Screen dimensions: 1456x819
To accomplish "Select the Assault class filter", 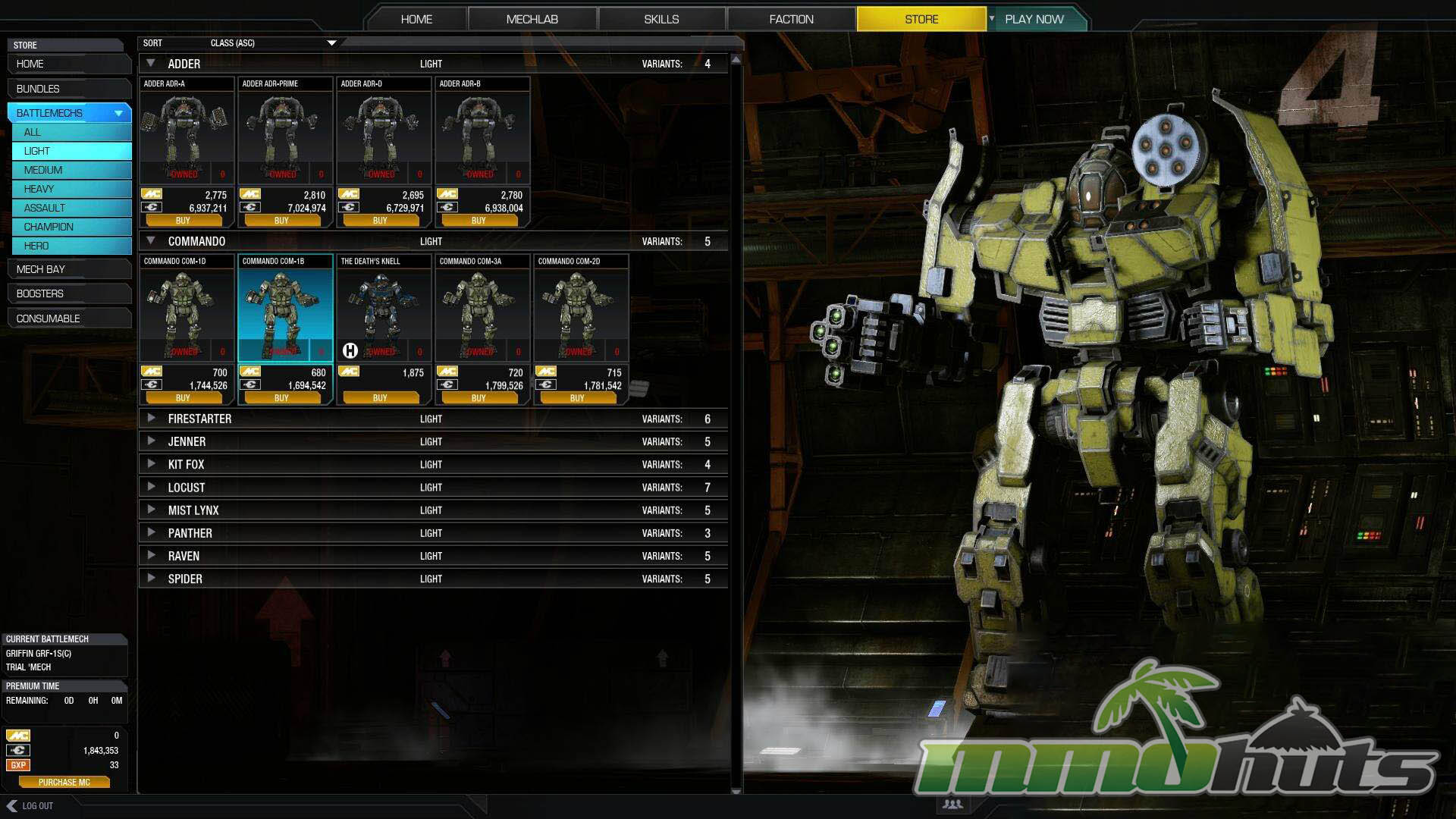I will tap(71, 208).
